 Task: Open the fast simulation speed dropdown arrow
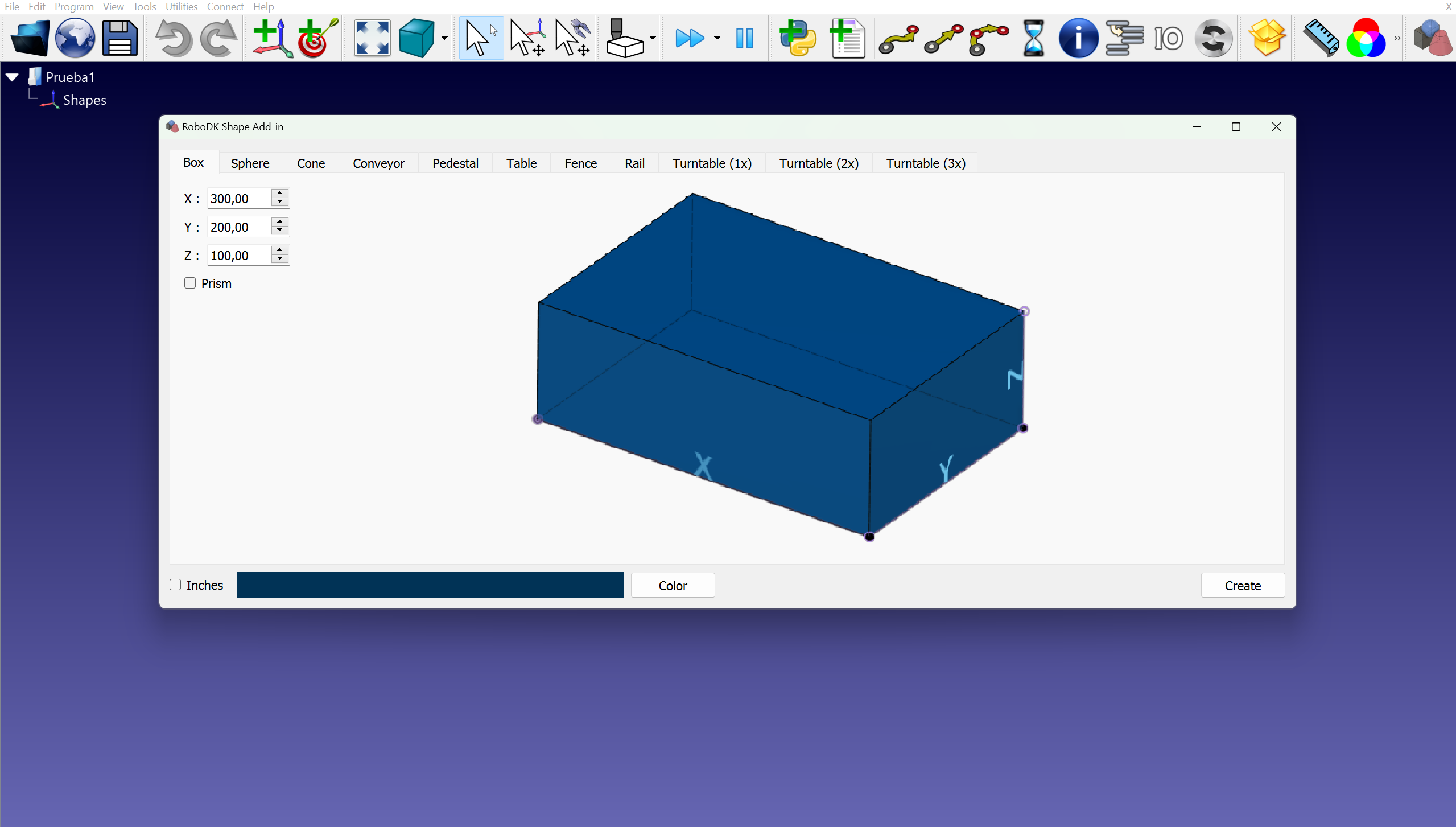click(x=717, y=38)
